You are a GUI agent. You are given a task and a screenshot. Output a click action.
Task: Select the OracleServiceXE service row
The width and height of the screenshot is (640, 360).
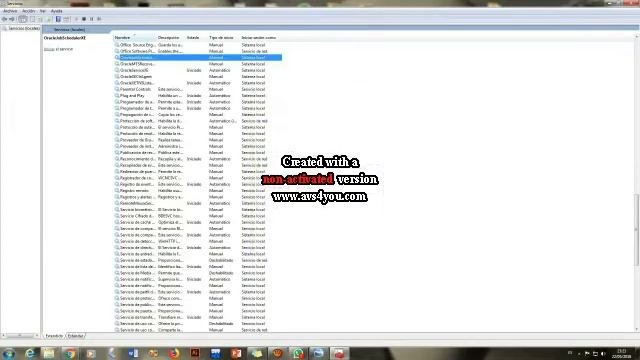pos(198,70)
